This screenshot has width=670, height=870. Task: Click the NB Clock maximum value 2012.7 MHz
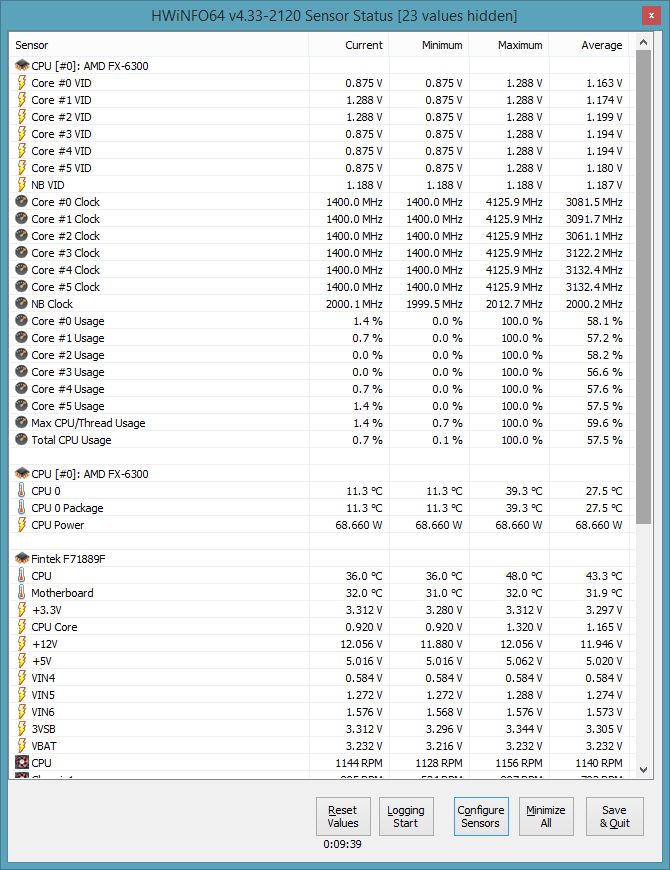click(514, 304)
